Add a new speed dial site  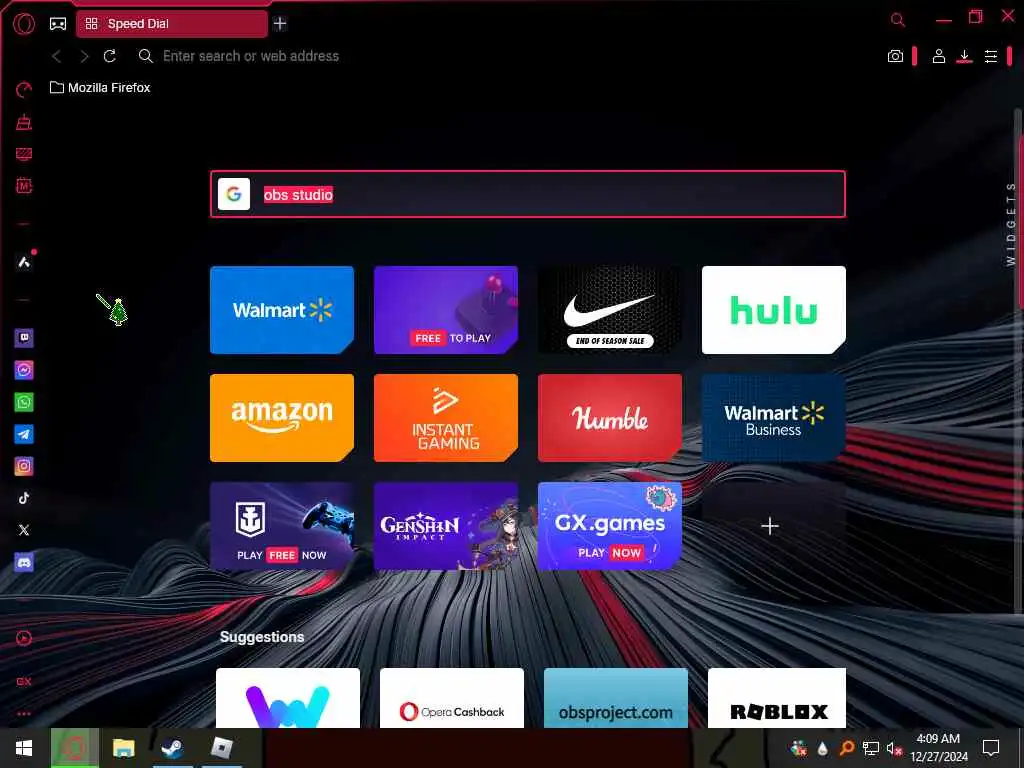click(771, 526)
